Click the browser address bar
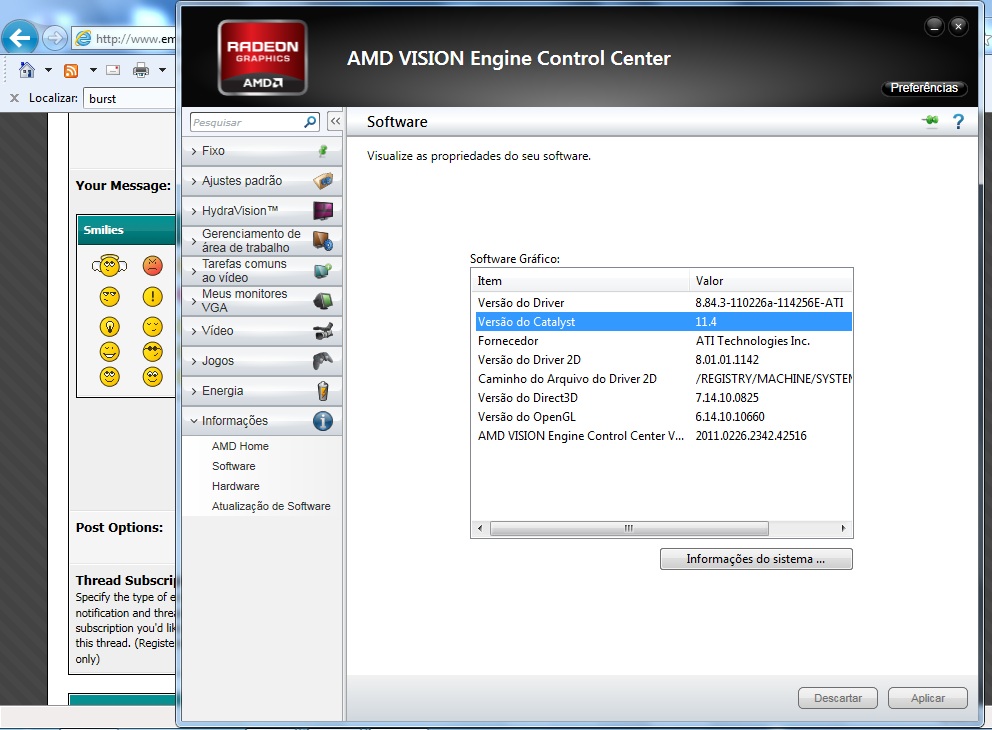This screenshot has height=730, width=992. 124,39
